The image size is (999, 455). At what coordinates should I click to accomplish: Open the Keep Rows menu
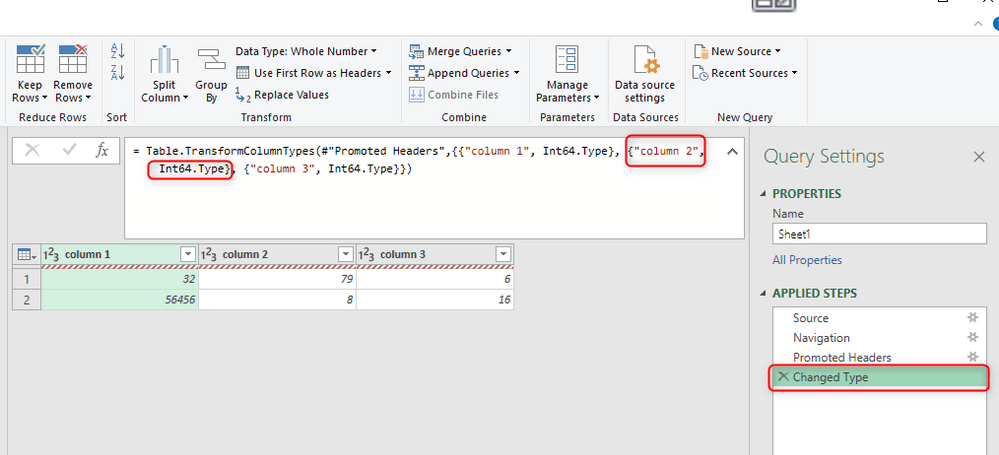pos(29,73)
